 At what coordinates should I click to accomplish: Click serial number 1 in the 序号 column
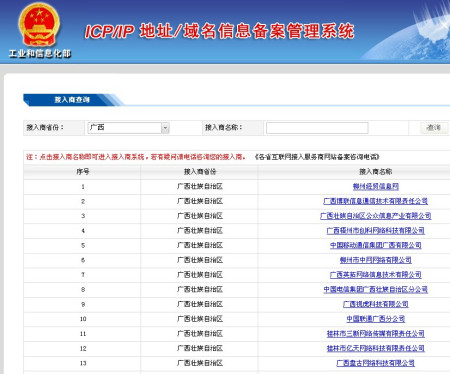(x=83, y=187)
